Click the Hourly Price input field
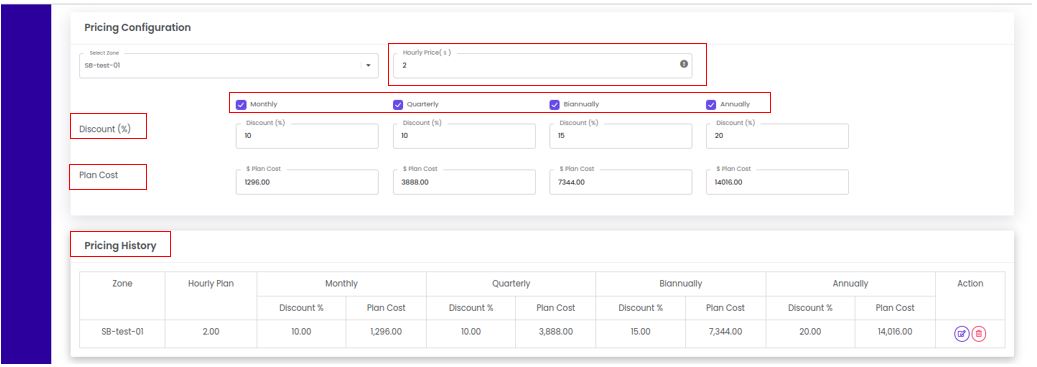This screenshot has width=1037, height=367. (542, 65)
